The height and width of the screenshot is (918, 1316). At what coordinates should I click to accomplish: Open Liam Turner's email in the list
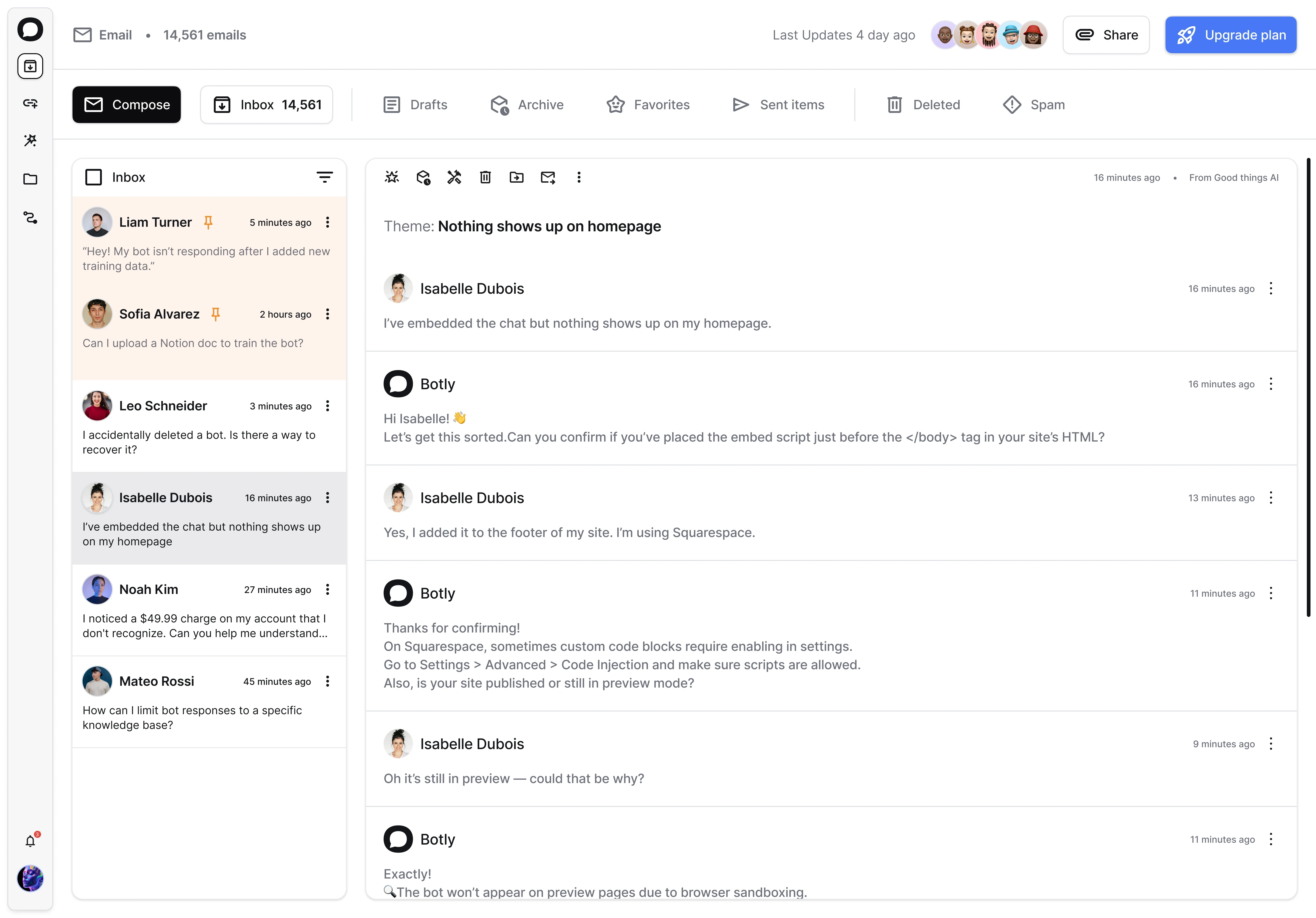coord(209,243)
